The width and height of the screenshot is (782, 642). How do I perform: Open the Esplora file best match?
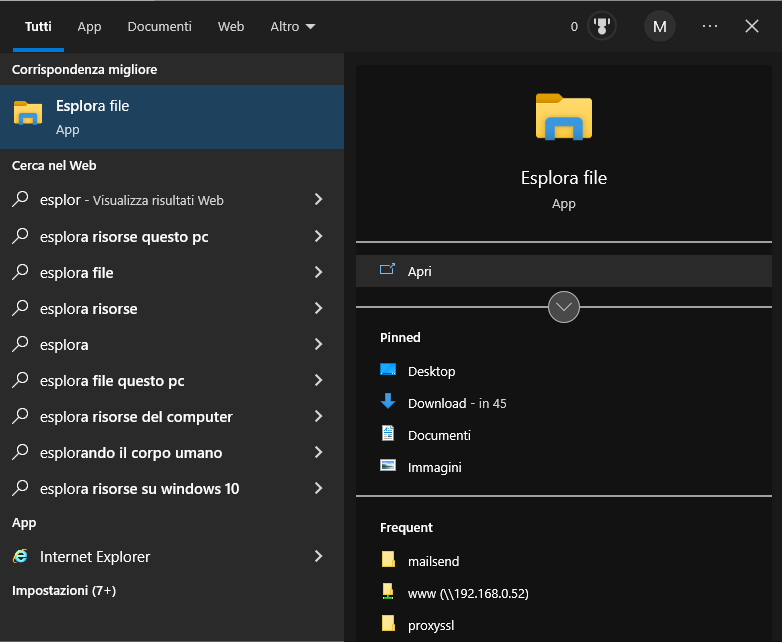172,117
